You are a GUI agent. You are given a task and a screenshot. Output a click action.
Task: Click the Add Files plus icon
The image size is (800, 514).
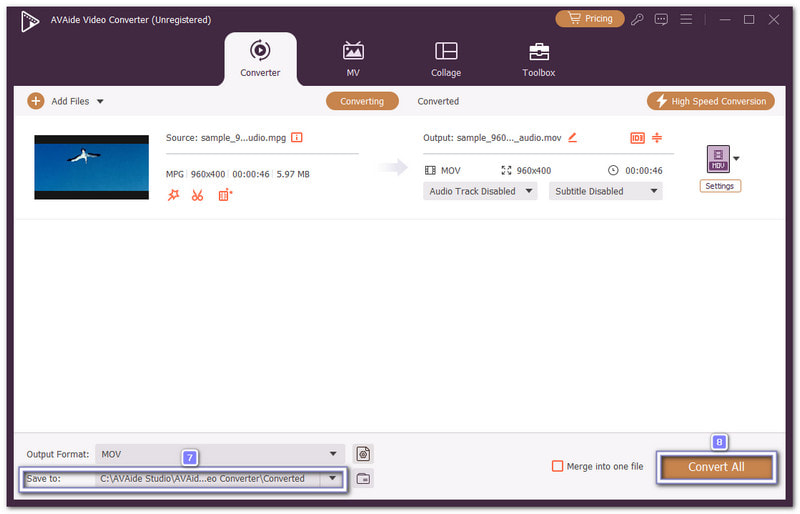(36, 101)
